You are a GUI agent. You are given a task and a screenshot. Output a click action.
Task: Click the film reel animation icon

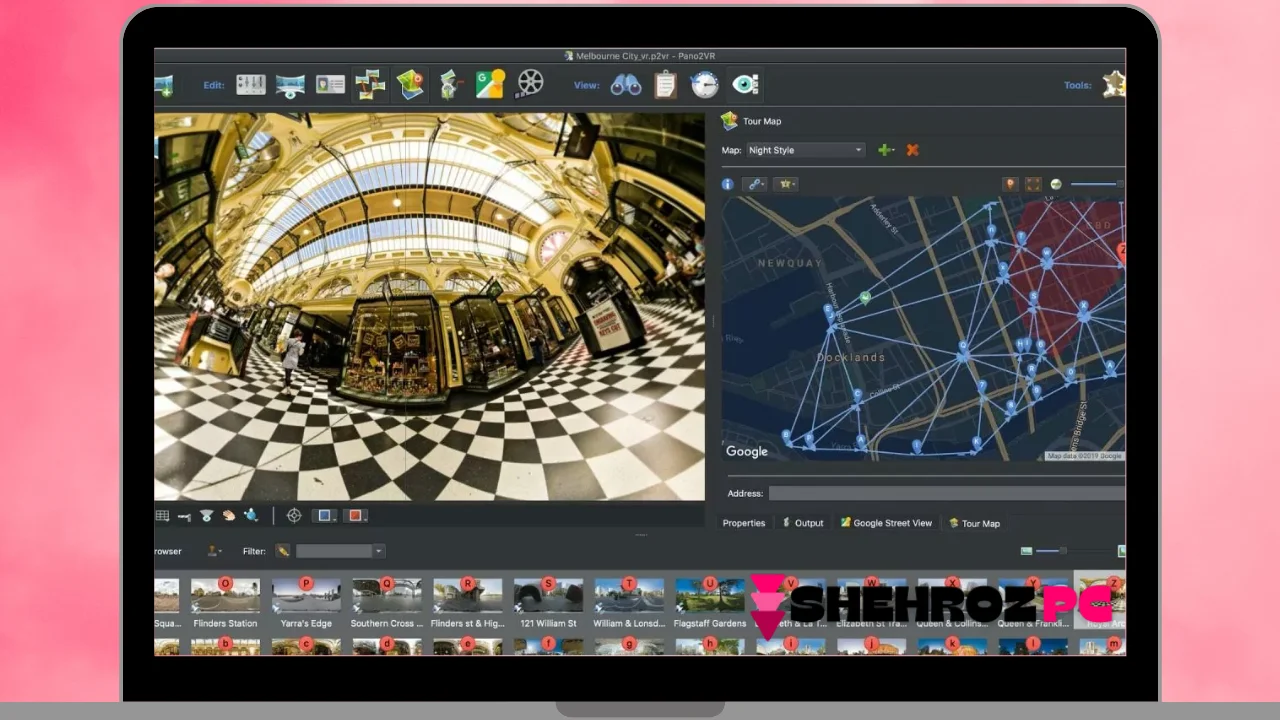click(x=530, y=83)
